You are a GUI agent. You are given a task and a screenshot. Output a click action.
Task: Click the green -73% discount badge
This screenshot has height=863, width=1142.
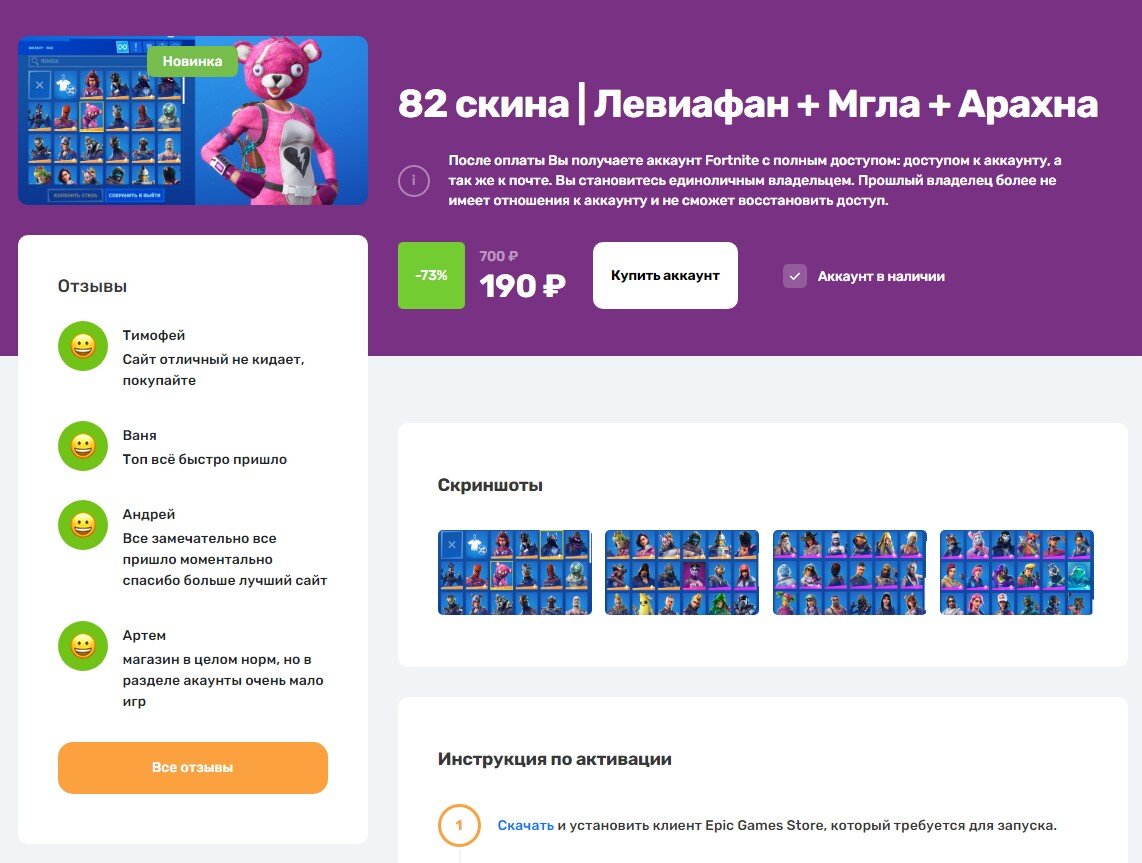[x=431, y=275]
